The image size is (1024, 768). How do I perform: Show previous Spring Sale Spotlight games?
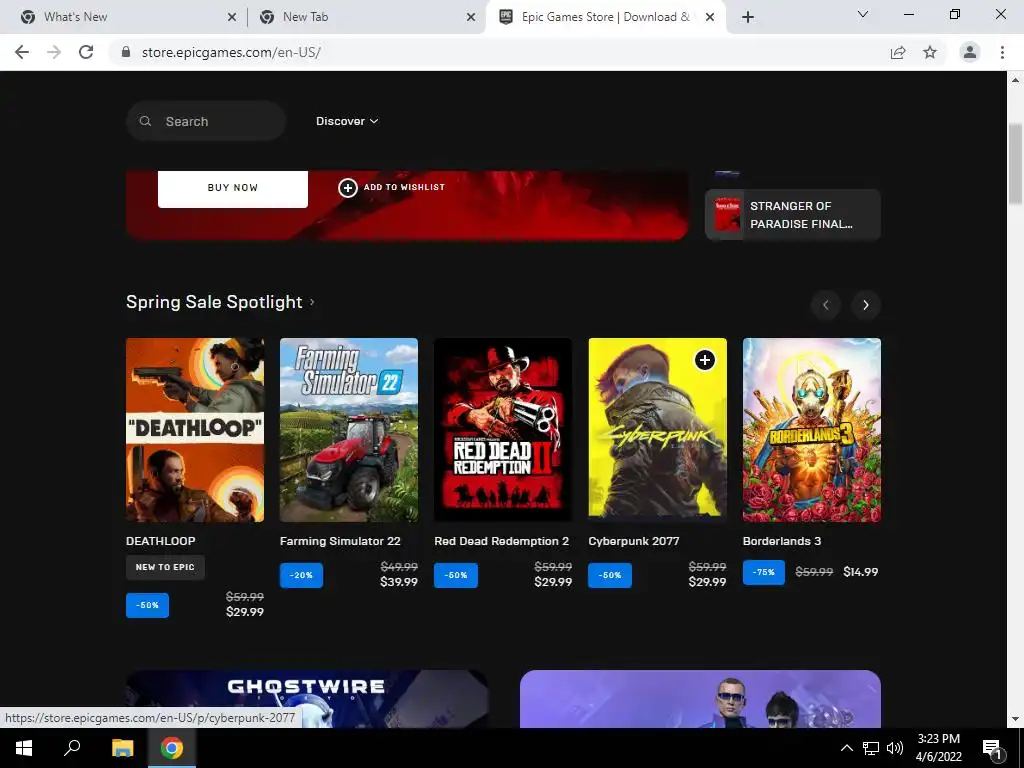coord(825,305)
